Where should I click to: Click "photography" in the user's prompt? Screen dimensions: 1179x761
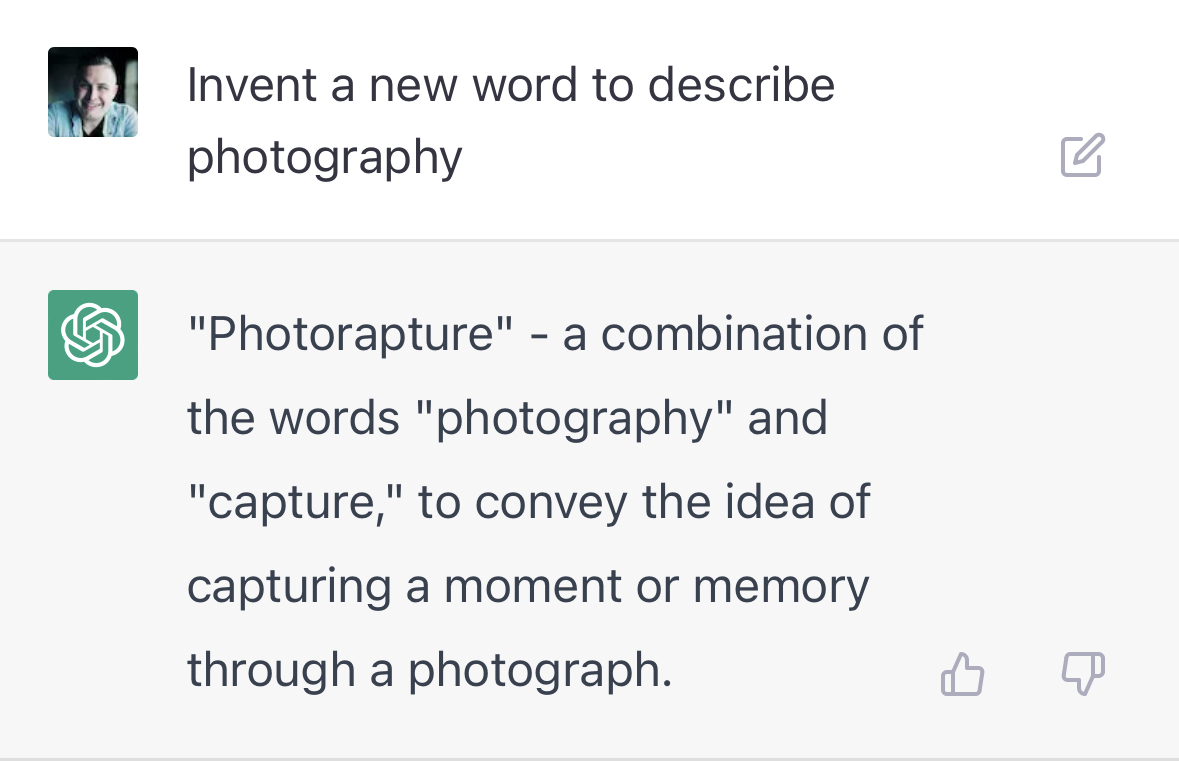pos(325,157)
